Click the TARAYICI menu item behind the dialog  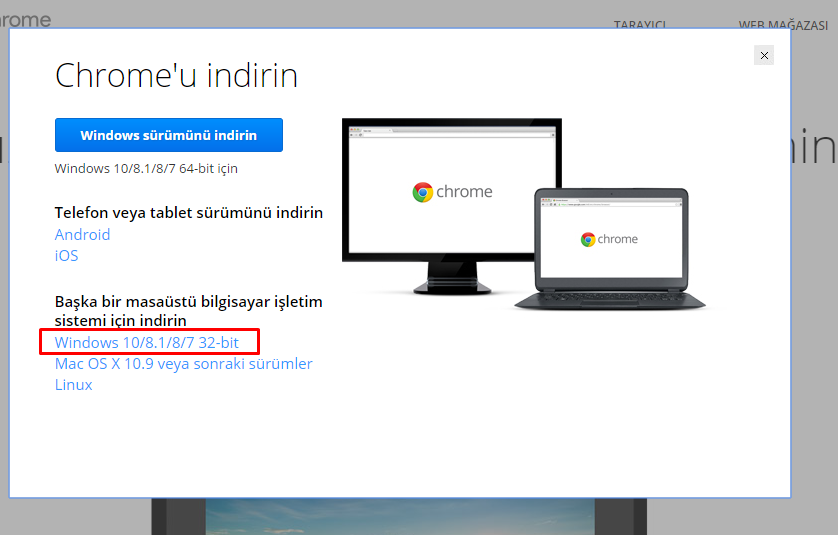tap(640, 25)
